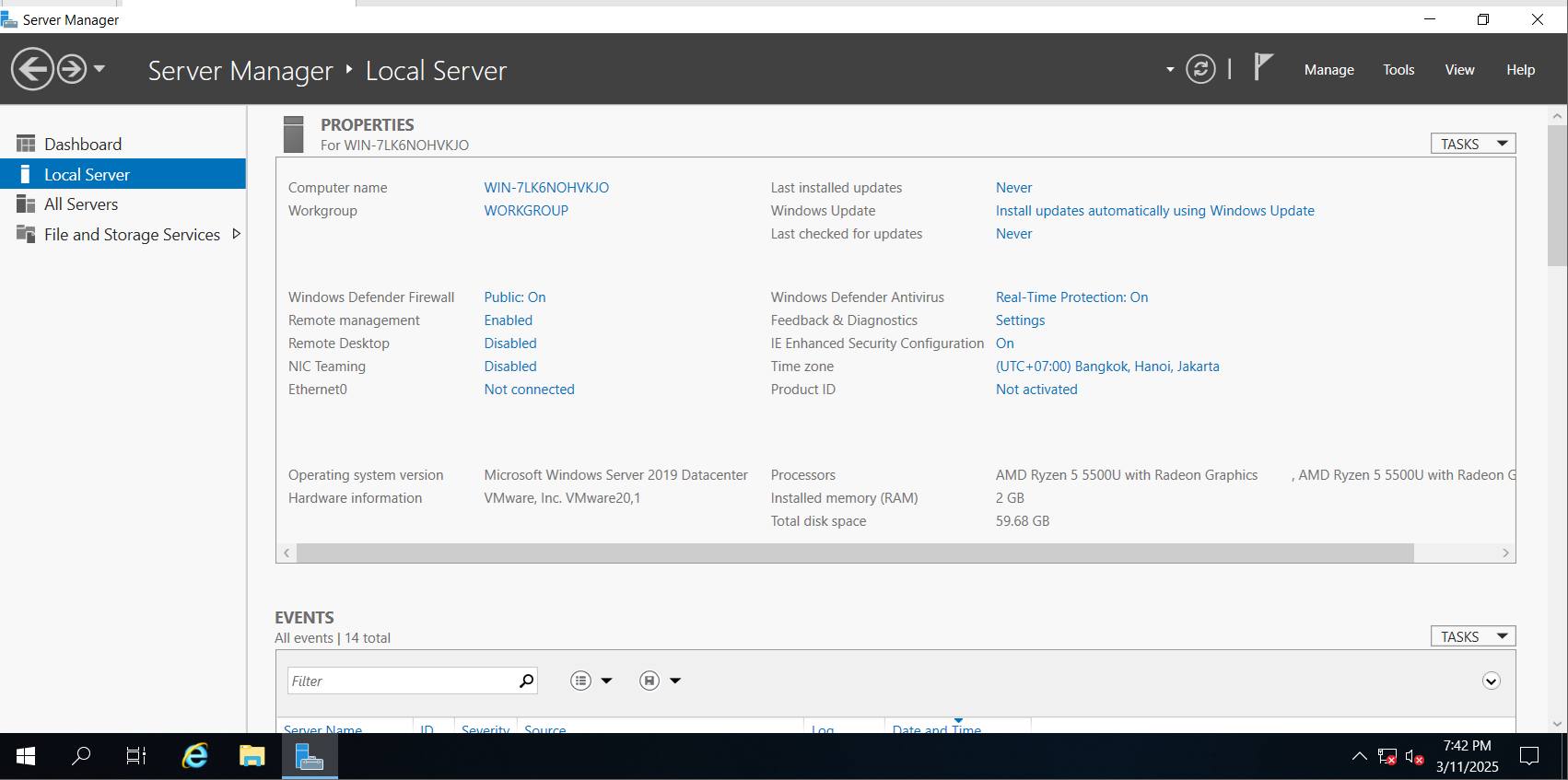Viewport: 1568px width, 780px height.
Task: Click the Server Manager back arrow button
Action: coord(32,69)
